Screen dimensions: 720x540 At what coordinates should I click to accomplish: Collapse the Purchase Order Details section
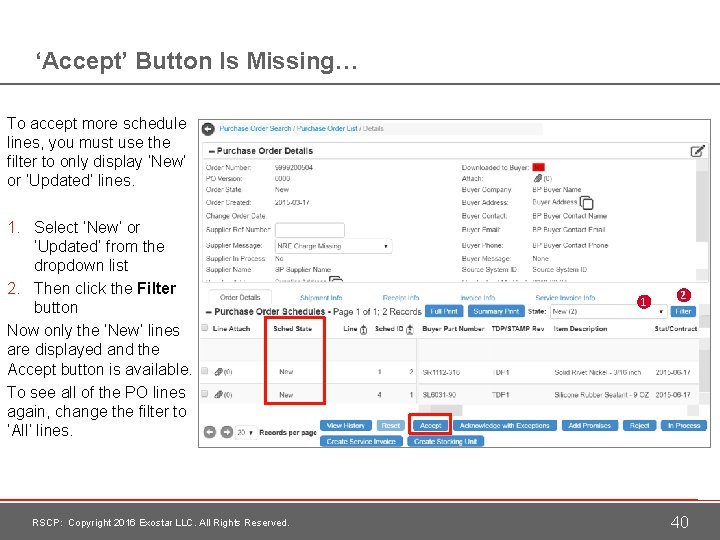tap(211, 151)
